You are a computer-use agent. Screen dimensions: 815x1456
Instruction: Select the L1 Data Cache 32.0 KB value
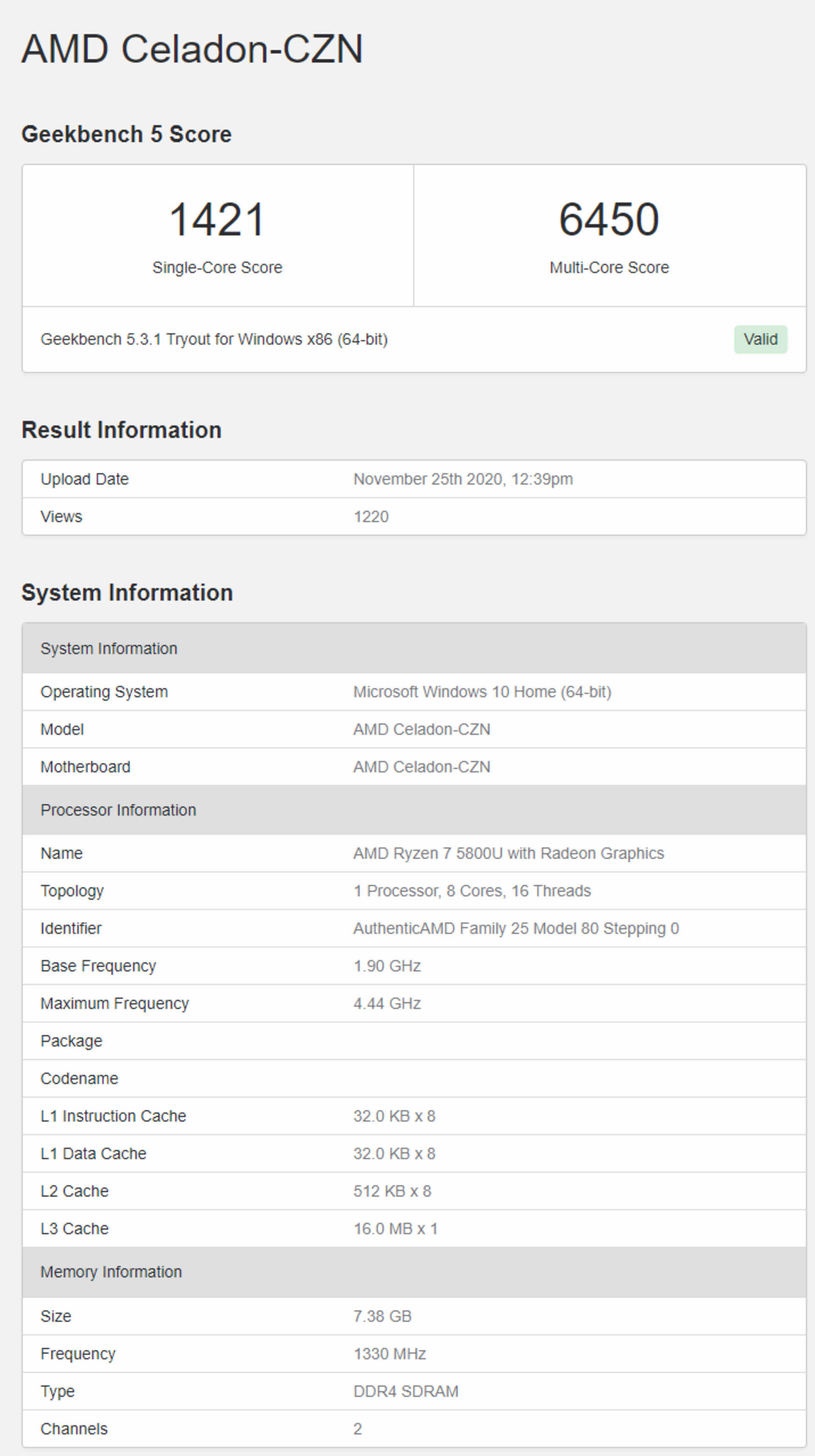tap(394, 1154)
